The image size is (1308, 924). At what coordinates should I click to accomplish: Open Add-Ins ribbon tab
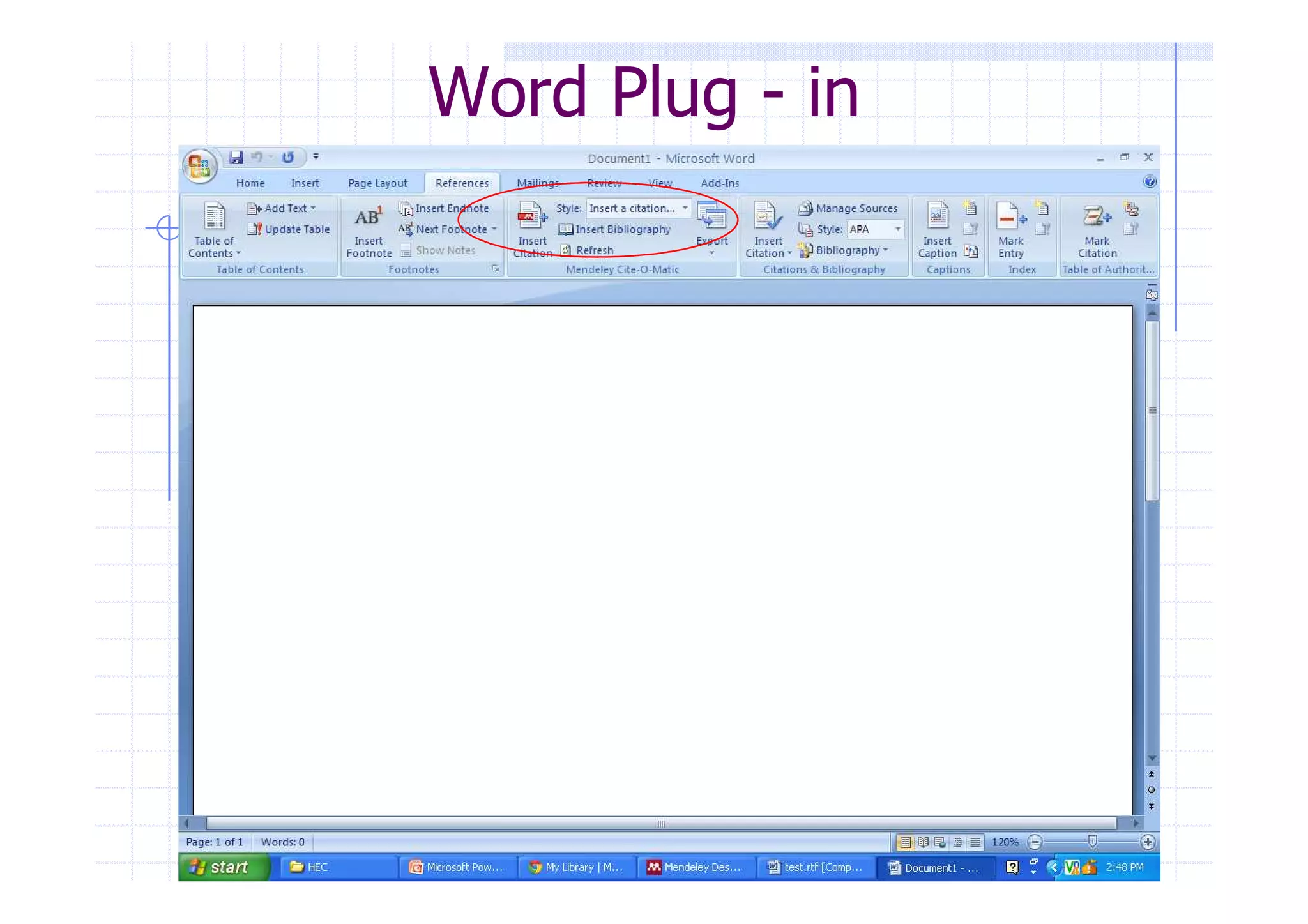(x=720, y=183)
